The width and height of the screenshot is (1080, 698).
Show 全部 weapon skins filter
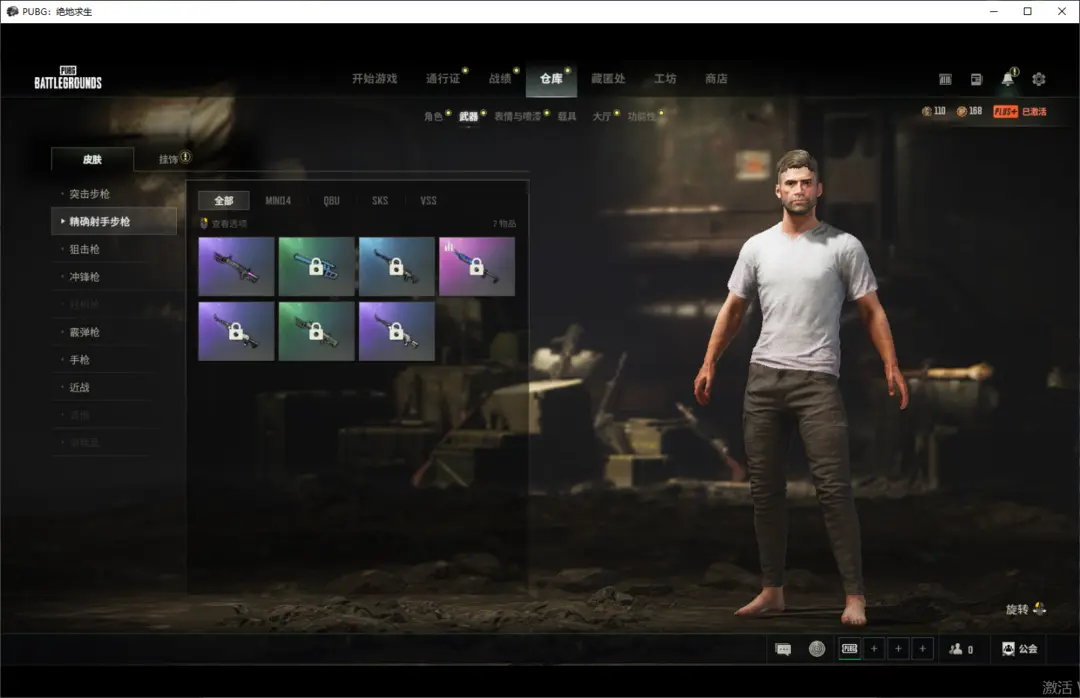pos(224,201)
